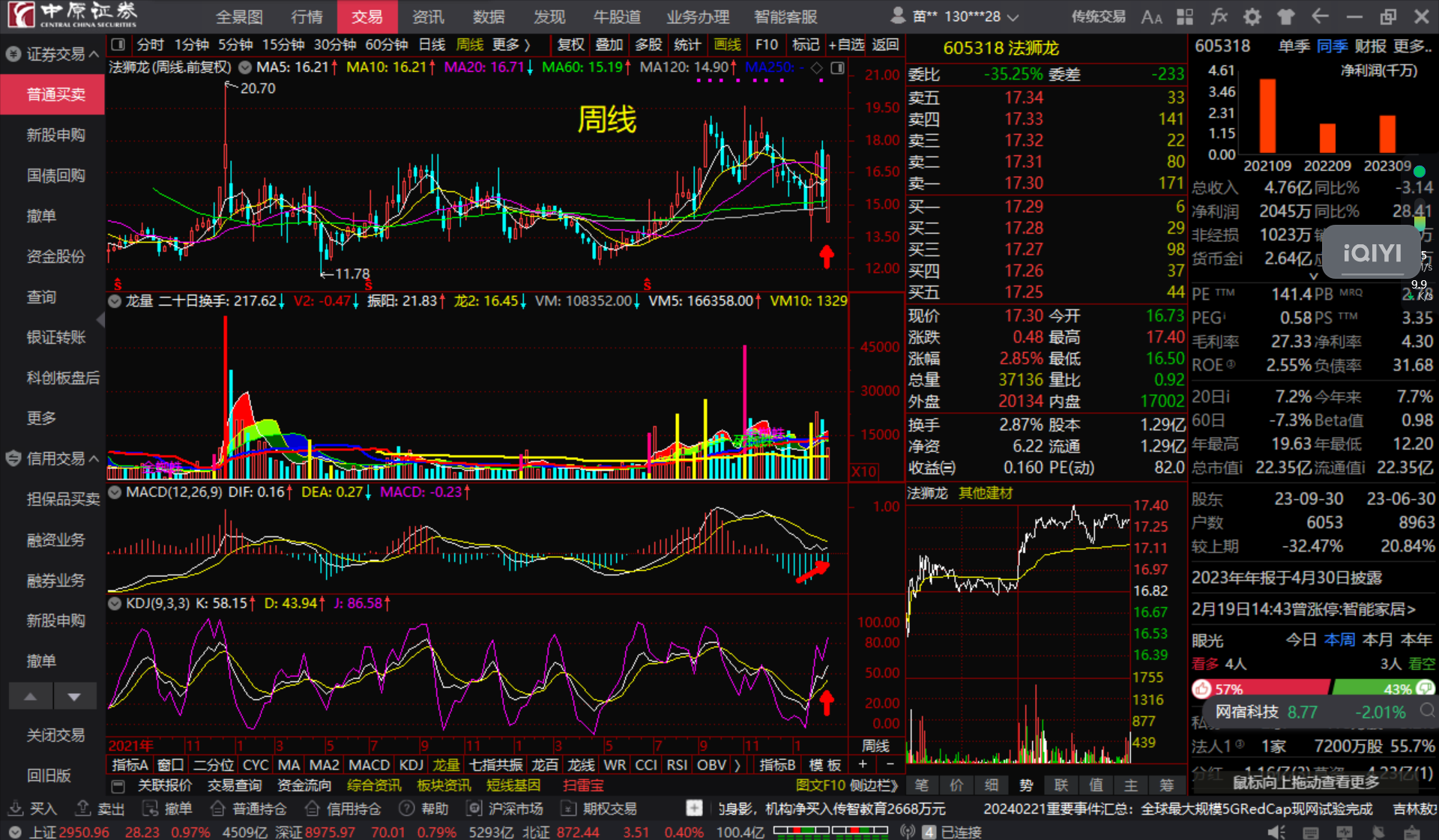Click the 帮助 help question icon
1439x840 pixels.
point(407,809)
